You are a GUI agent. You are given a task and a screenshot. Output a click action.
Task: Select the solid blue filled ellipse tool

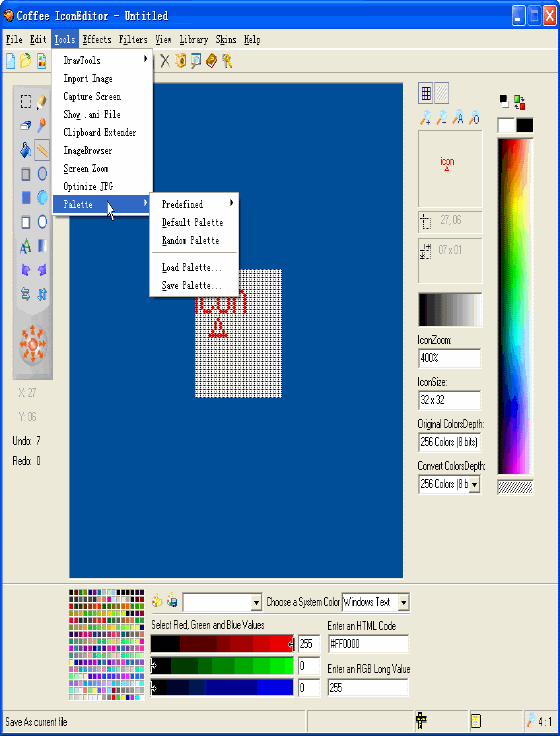pyautogui.click(x=42, y=198)
